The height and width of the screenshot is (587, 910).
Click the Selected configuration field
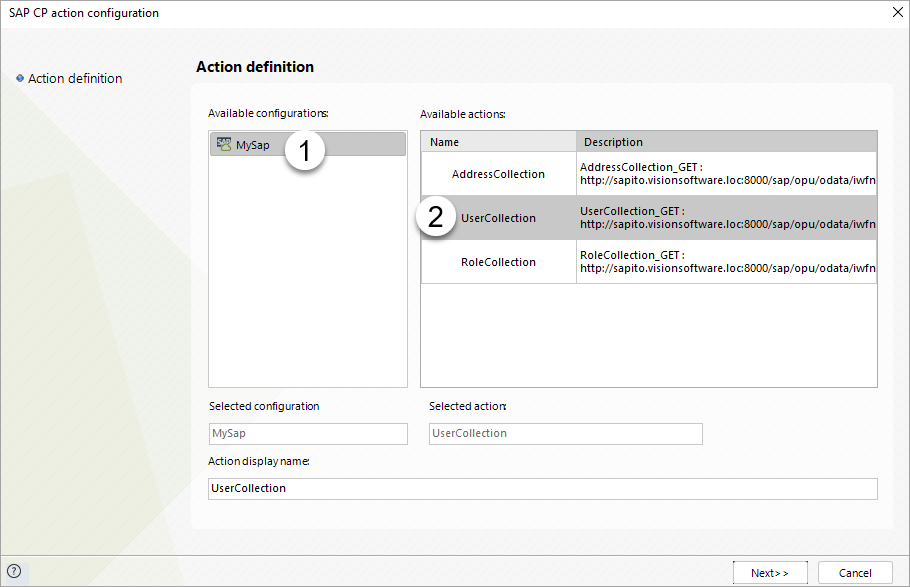click(x=308, y=434)
